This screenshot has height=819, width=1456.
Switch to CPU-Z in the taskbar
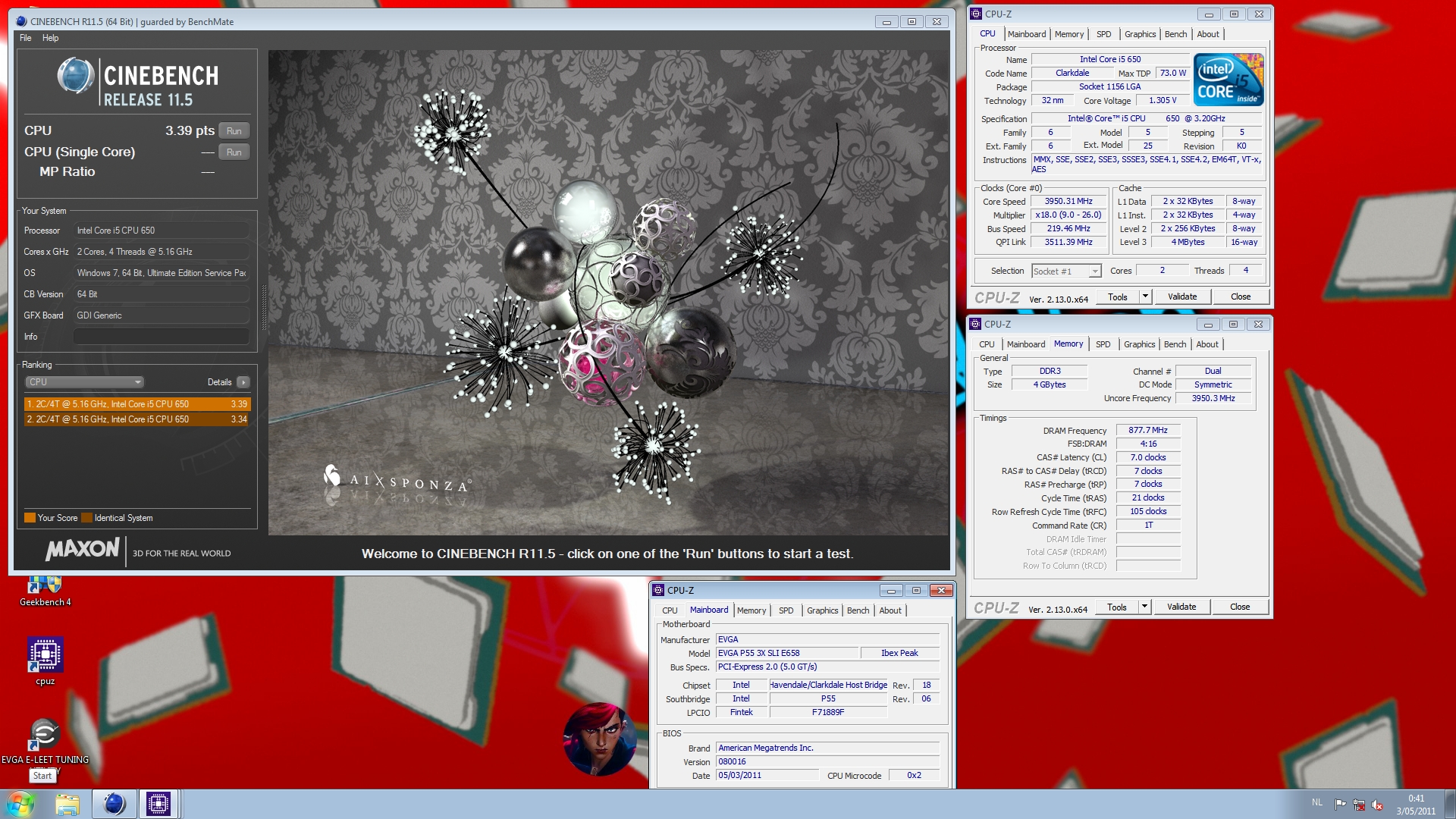[158, 804]
